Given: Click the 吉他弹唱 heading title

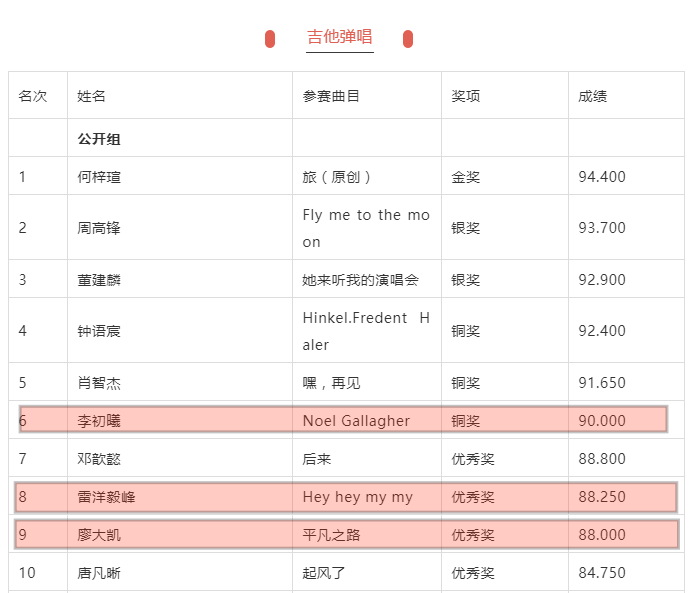Looking at the screenshot, I should tap(340, 37).
